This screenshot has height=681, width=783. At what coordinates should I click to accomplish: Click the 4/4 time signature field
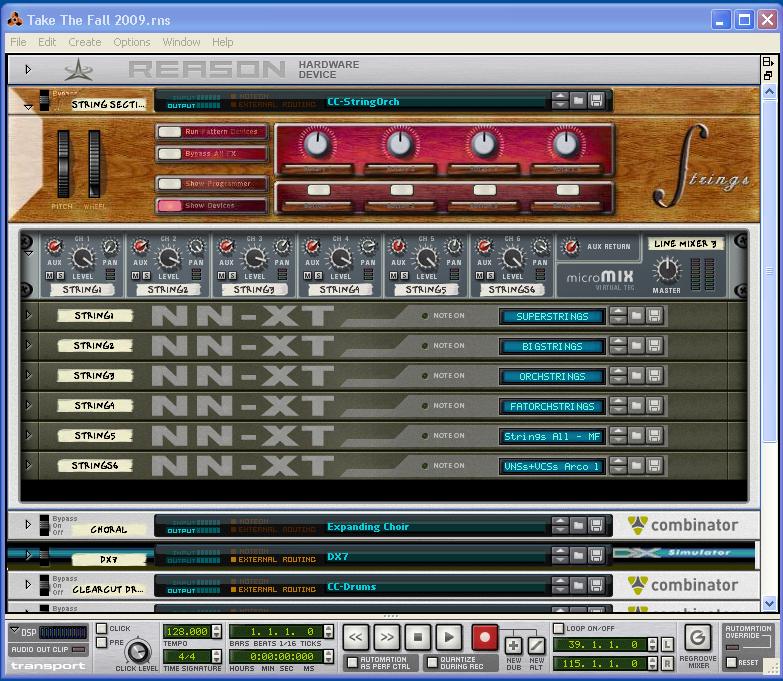tap(187, 656)
